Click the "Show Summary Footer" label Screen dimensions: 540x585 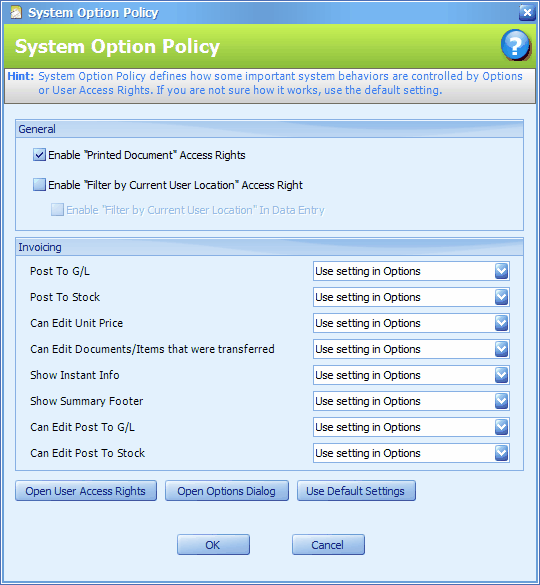tap(87, 401)
